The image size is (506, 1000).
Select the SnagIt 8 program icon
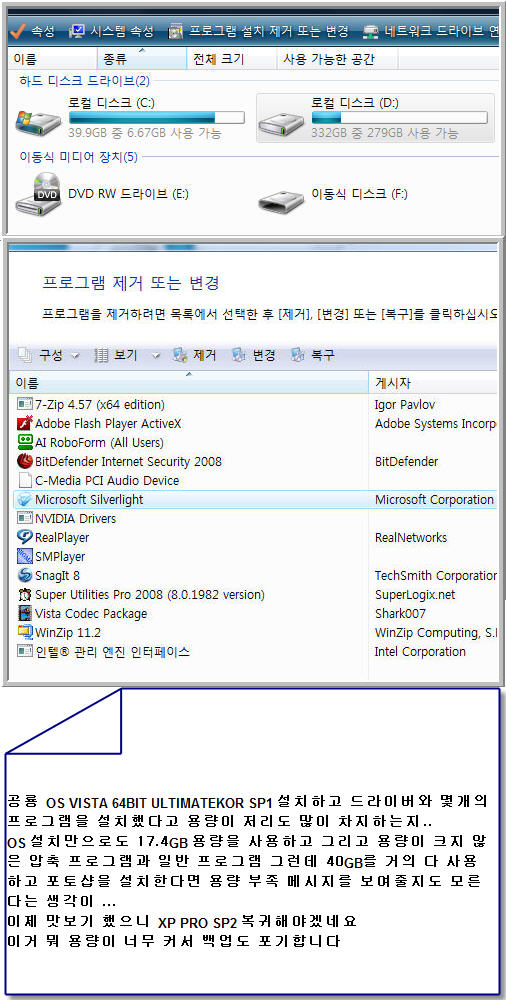[x=25, y=576]
